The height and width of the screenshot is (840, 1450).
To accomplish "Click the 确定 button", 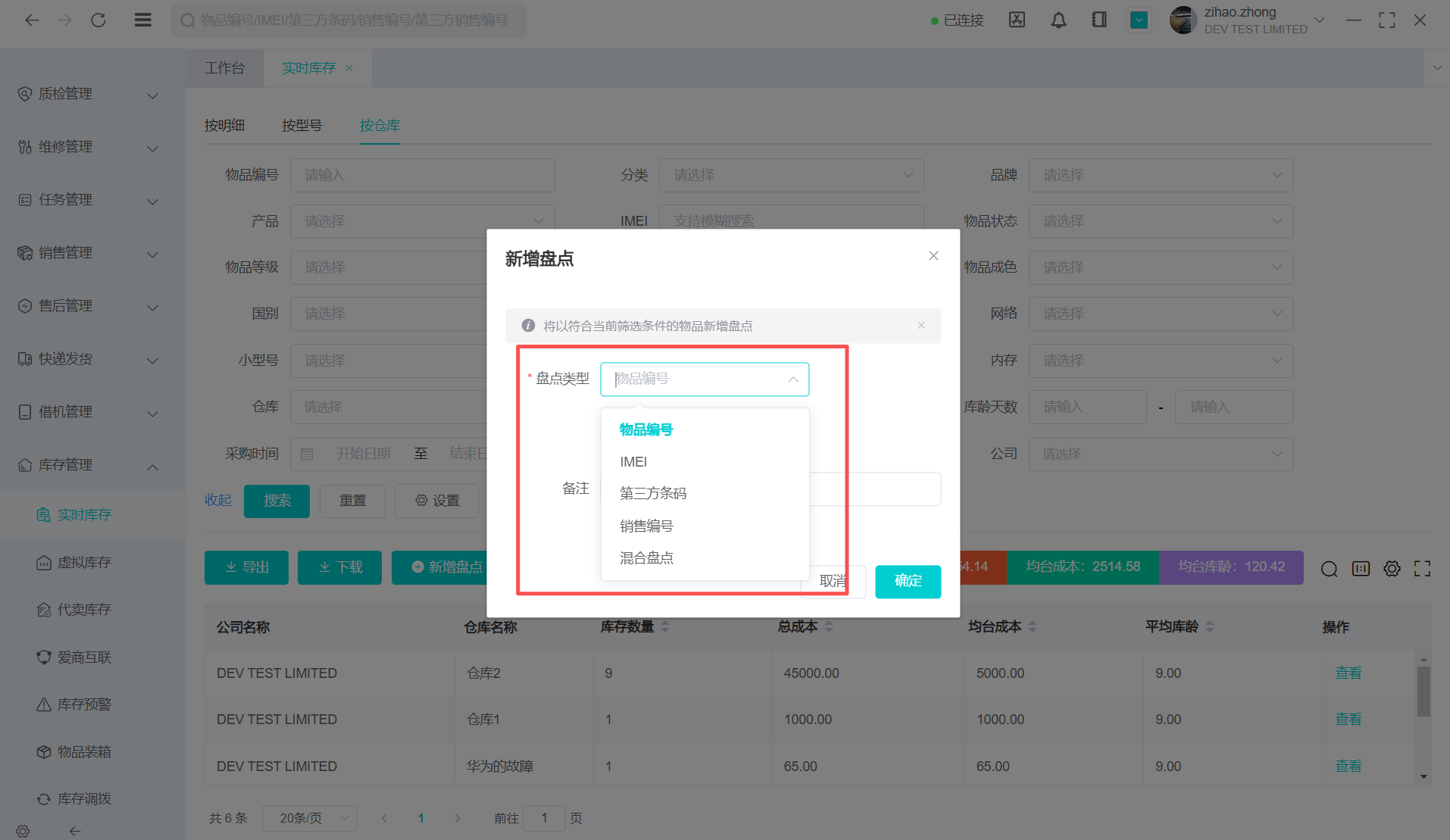I will (x=908, y=582).
